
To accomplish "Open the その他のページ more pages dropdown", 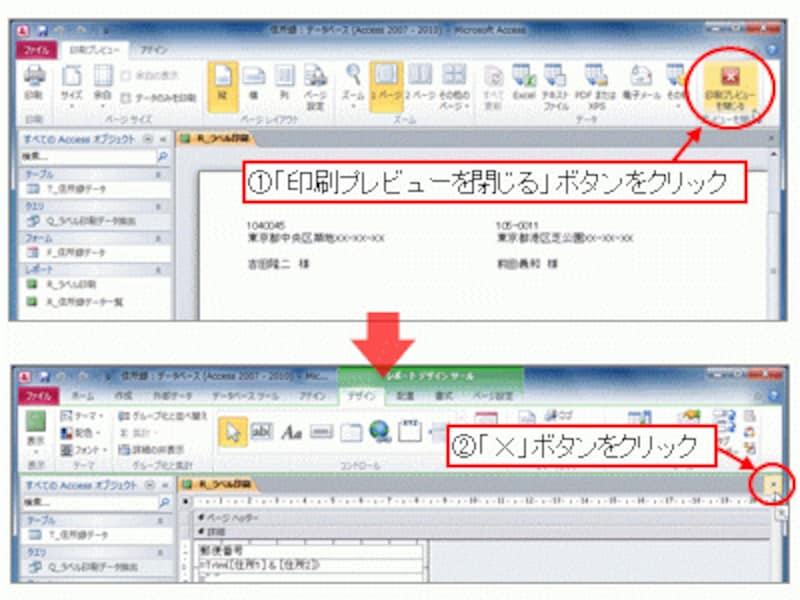I will click(x=454, y=87).
